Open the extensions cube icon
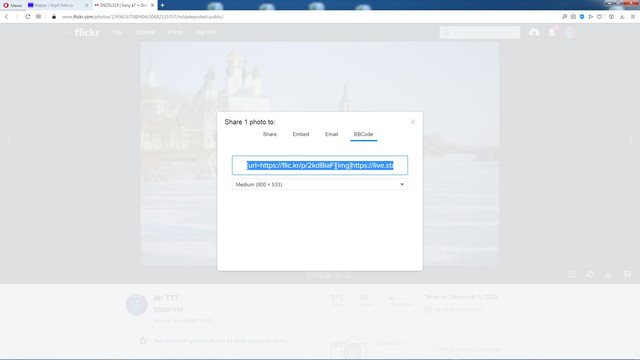The width and height of the screenshot is (640, 360). (611, 17)
